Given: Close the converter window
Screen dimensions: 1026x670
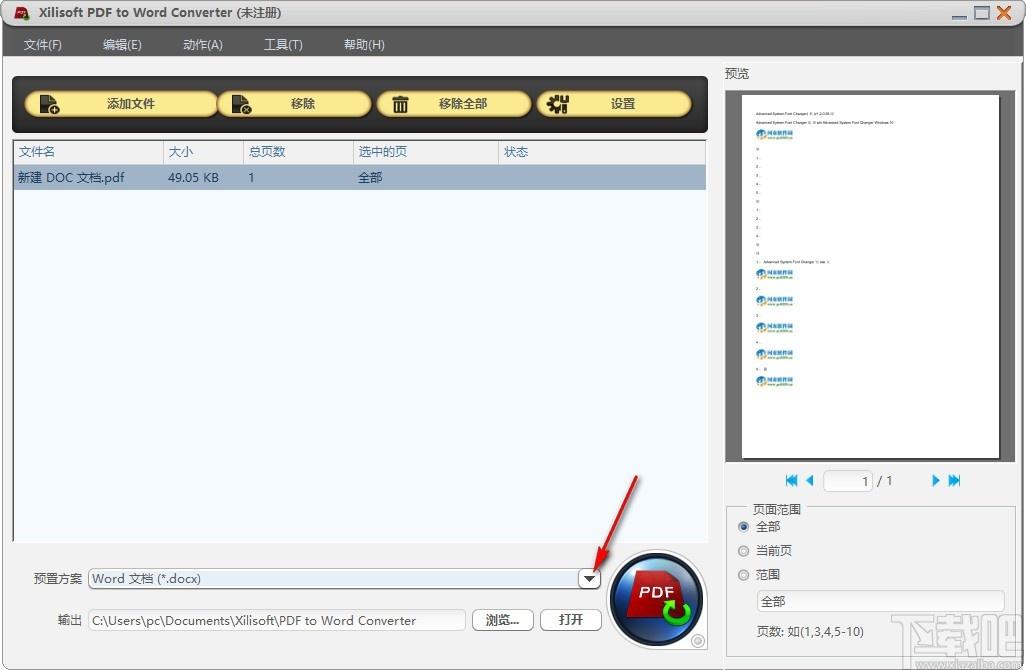Looking at the screenshot, I should point(1004,12).
